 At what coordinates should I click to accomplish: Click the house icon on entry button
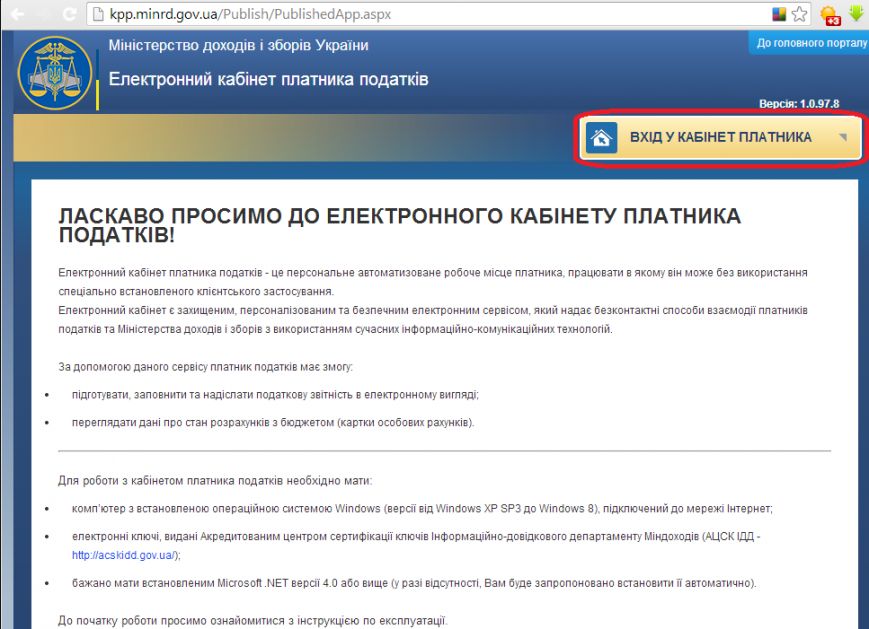pos(601,137)
